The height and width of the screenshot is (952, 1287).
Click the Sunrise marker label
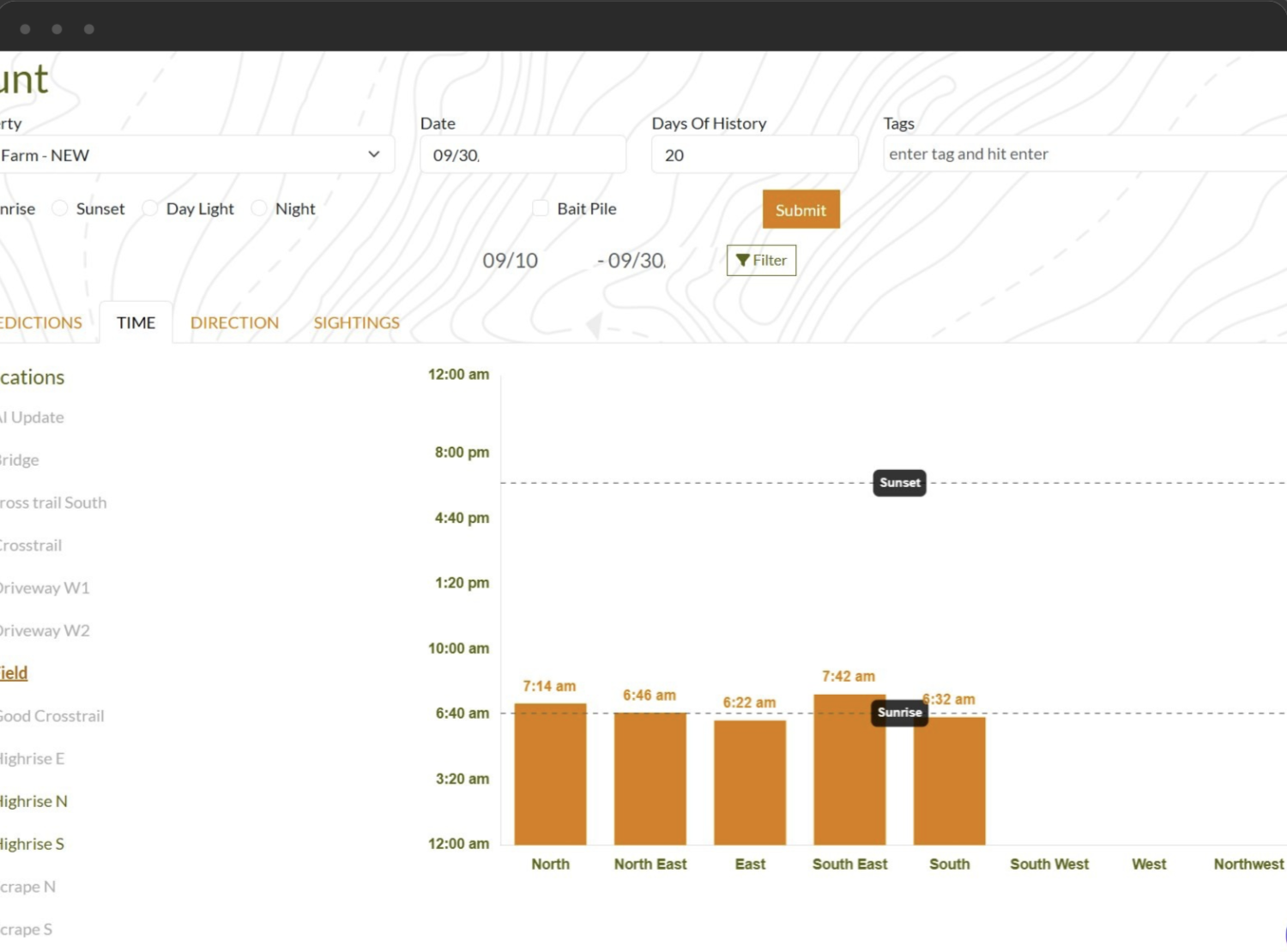(x=899, y=713)
